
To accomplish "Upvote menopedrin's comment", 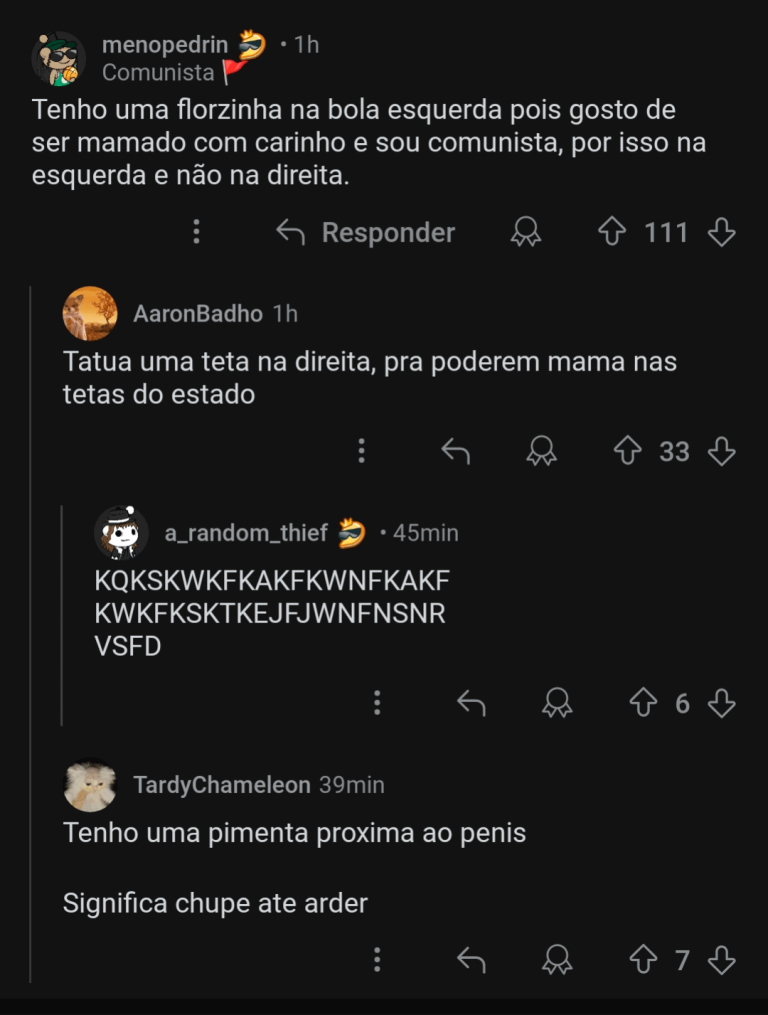I will pyautogui.click(x=611, y=233).
